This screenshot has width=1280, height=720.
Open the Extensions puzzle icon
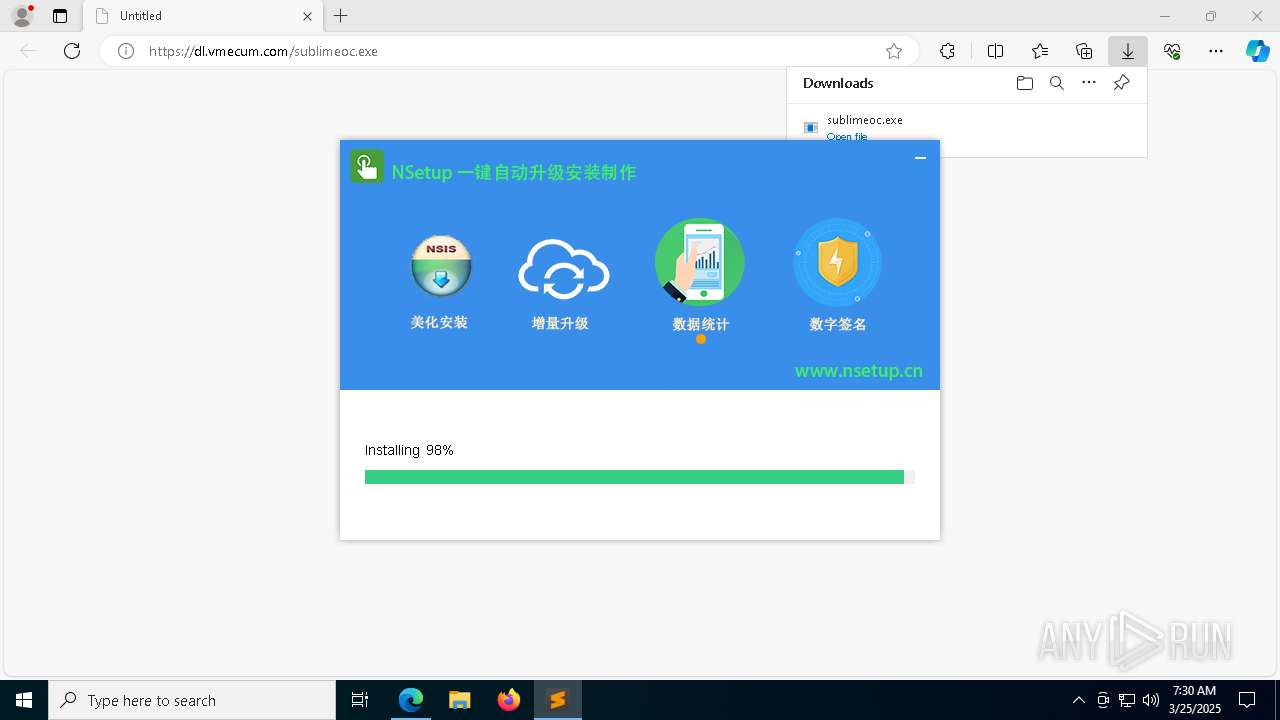[947, 51]
